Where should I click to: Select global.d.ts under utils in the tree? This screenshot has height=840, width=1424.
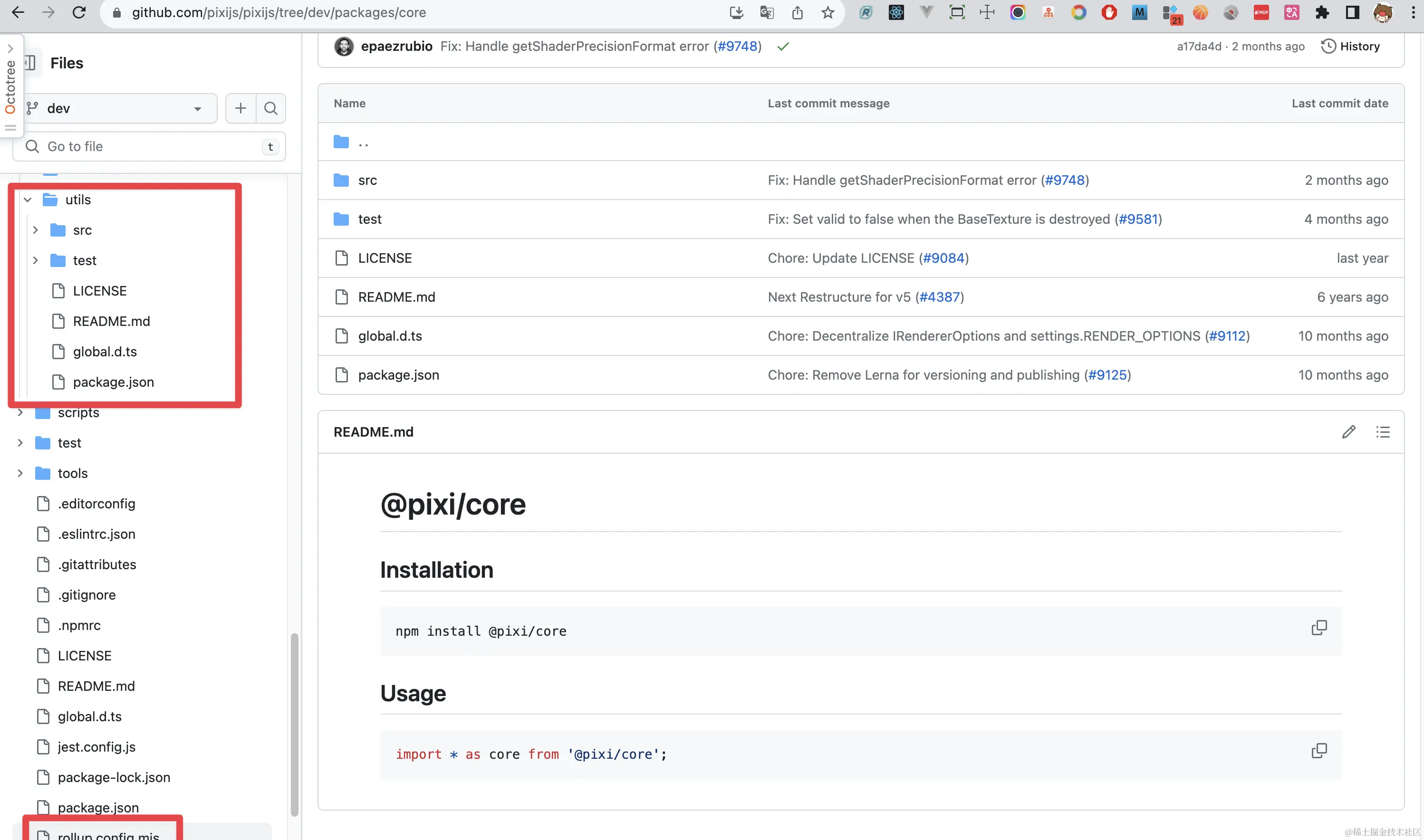point(105,352)
